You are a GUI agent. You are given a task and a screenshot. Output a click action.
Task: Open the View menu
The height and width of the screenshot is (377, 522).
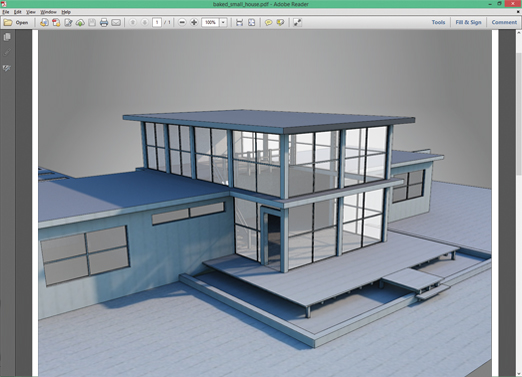(31, 12)
